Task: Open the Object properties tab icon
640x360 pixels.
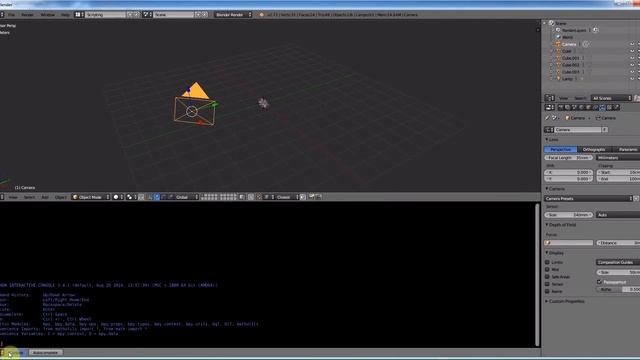Action: coord(588,107)
